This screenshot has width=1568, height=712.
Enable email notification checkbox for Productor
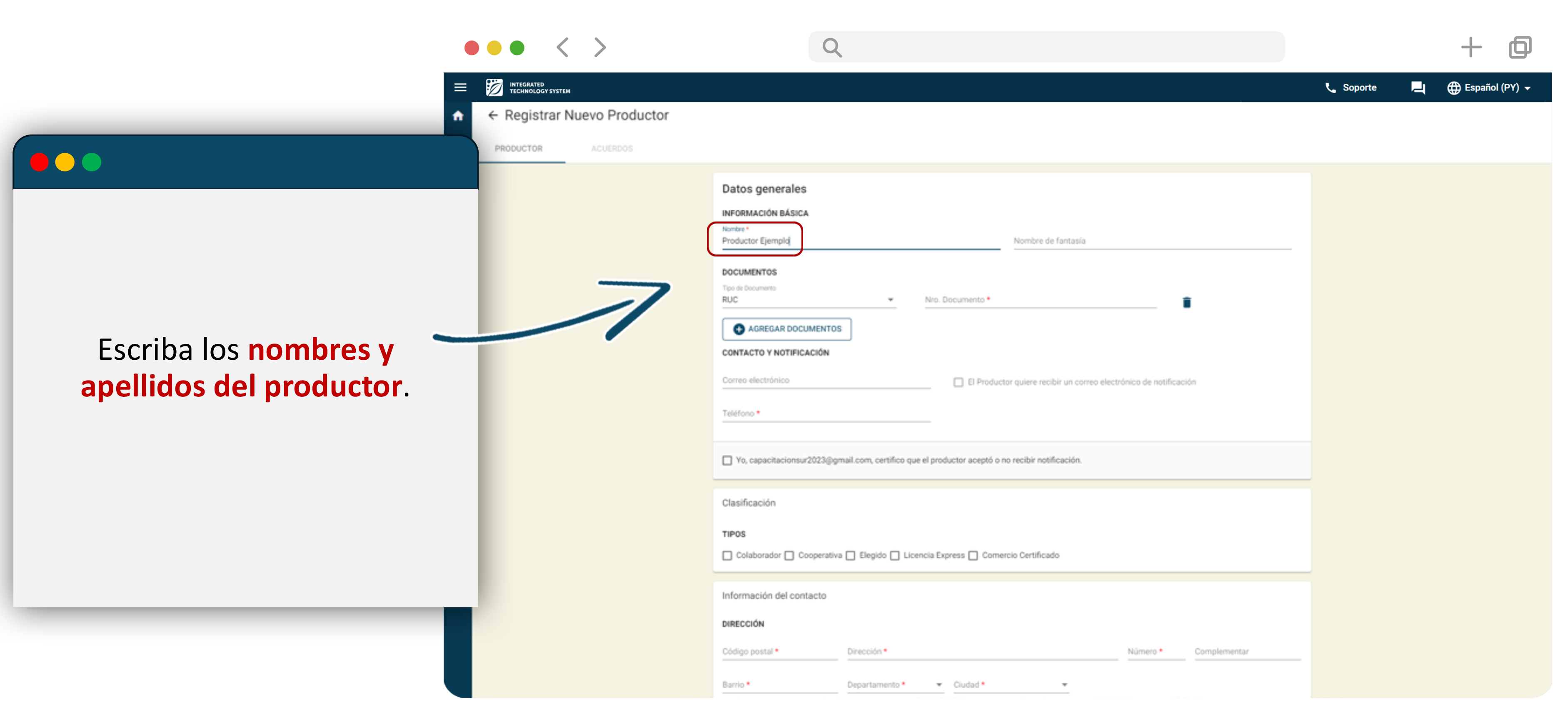pos(958,382)
